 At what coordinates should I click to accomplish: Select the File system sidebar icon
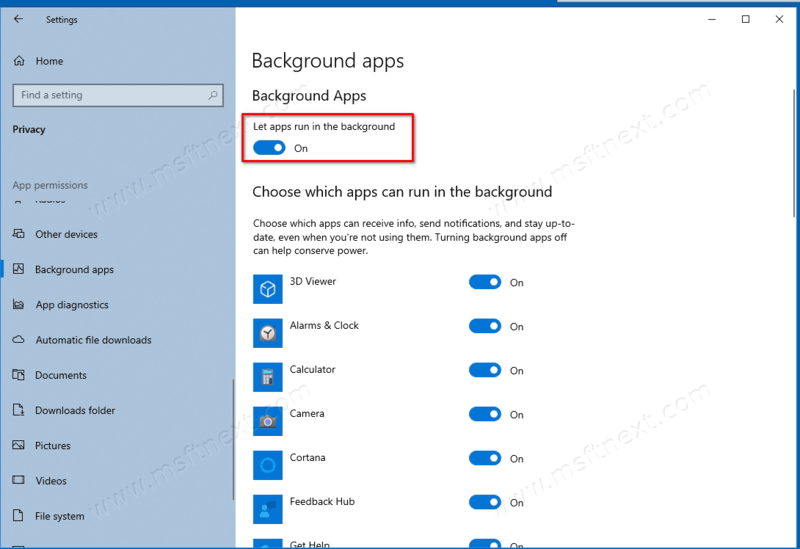coord(18,515)
